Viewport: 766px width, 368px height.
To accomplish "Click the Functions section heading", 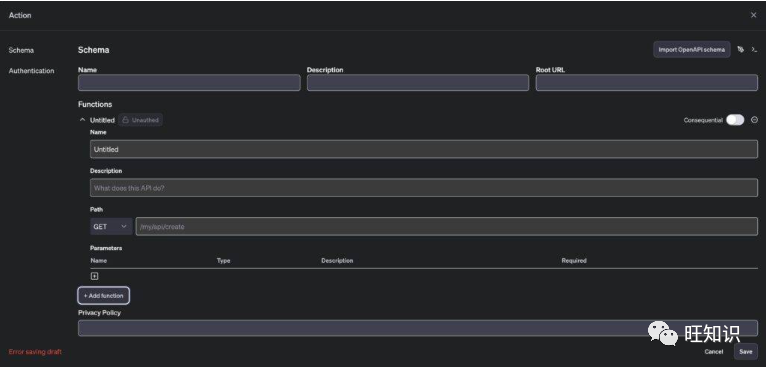I will [95, 104].
